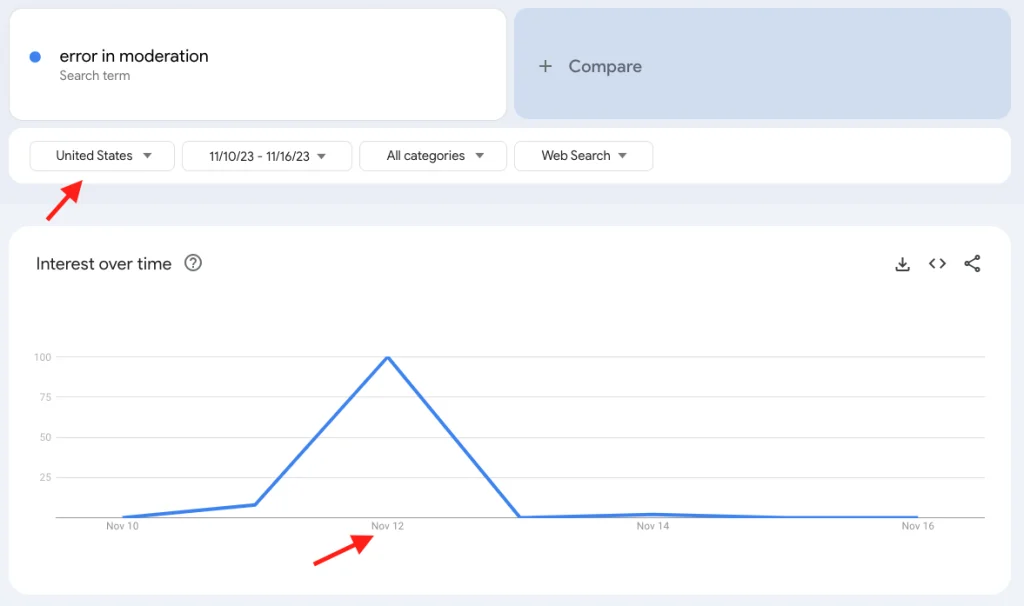Open the Web Search type dropdown
Image resolution: width=1024 pixels, height=606 pixels.
coord(583,156)
